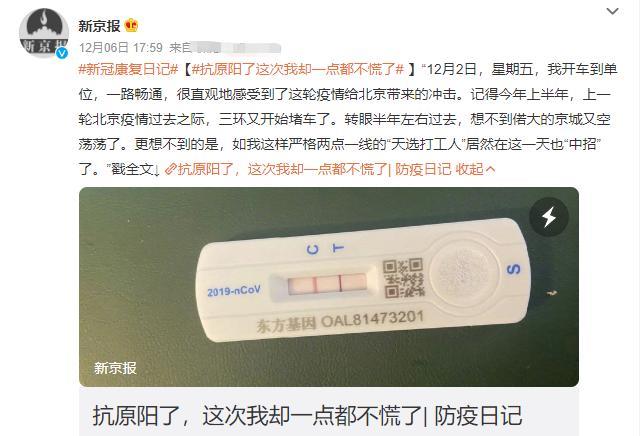Click the crown membership icon beside 新京报
Viewport: 640px width, 436px height.
coord(131,25)
